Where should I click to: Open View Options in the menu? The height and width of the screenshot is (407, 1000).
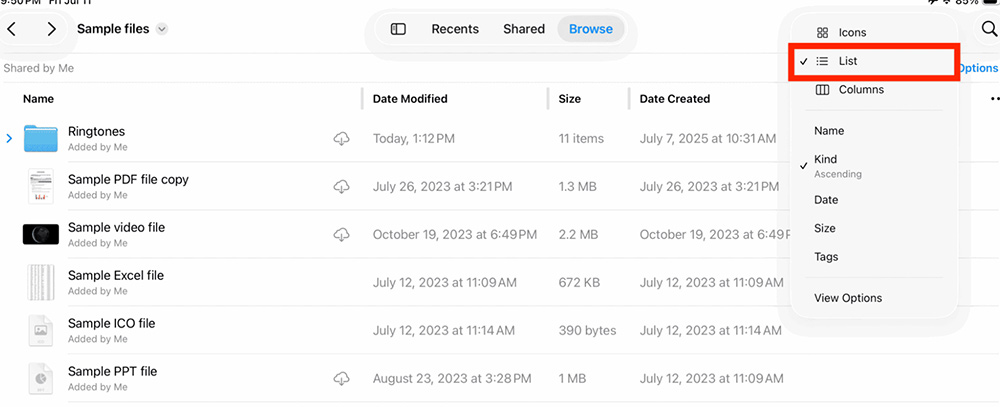tap(848, 298)
